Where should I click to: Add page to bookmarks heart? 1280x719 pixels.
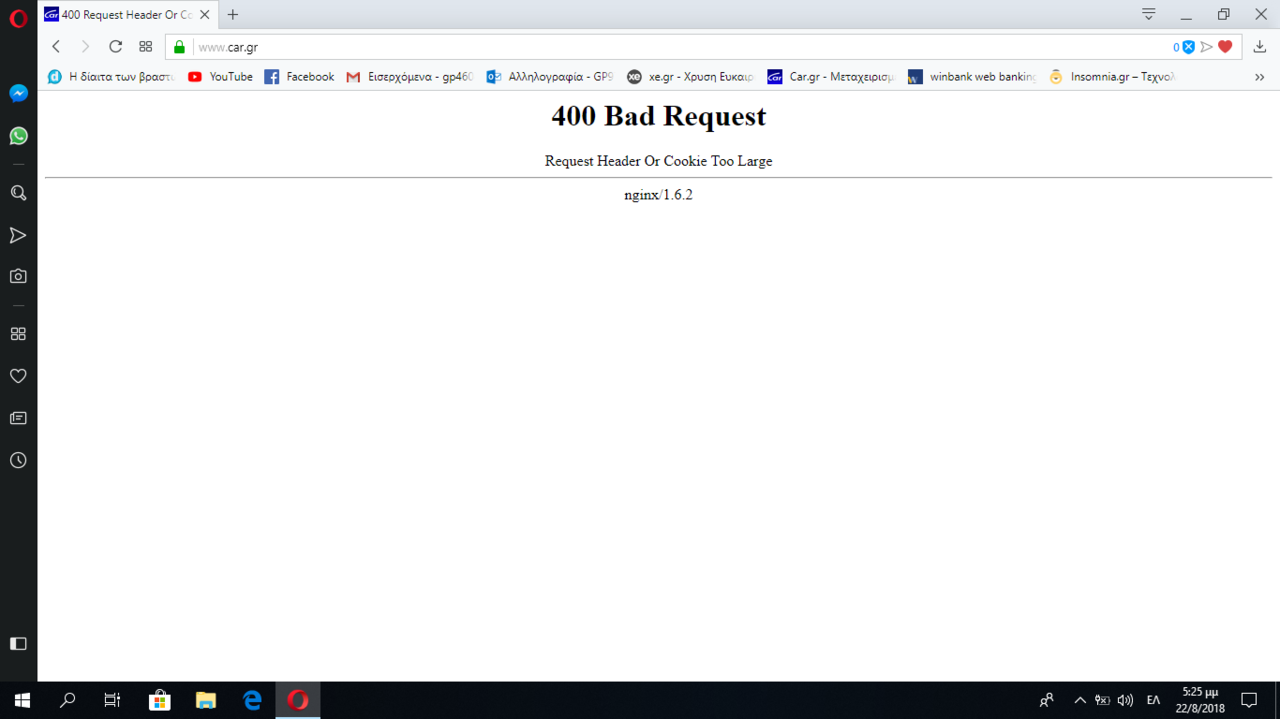click(1225, 47)
